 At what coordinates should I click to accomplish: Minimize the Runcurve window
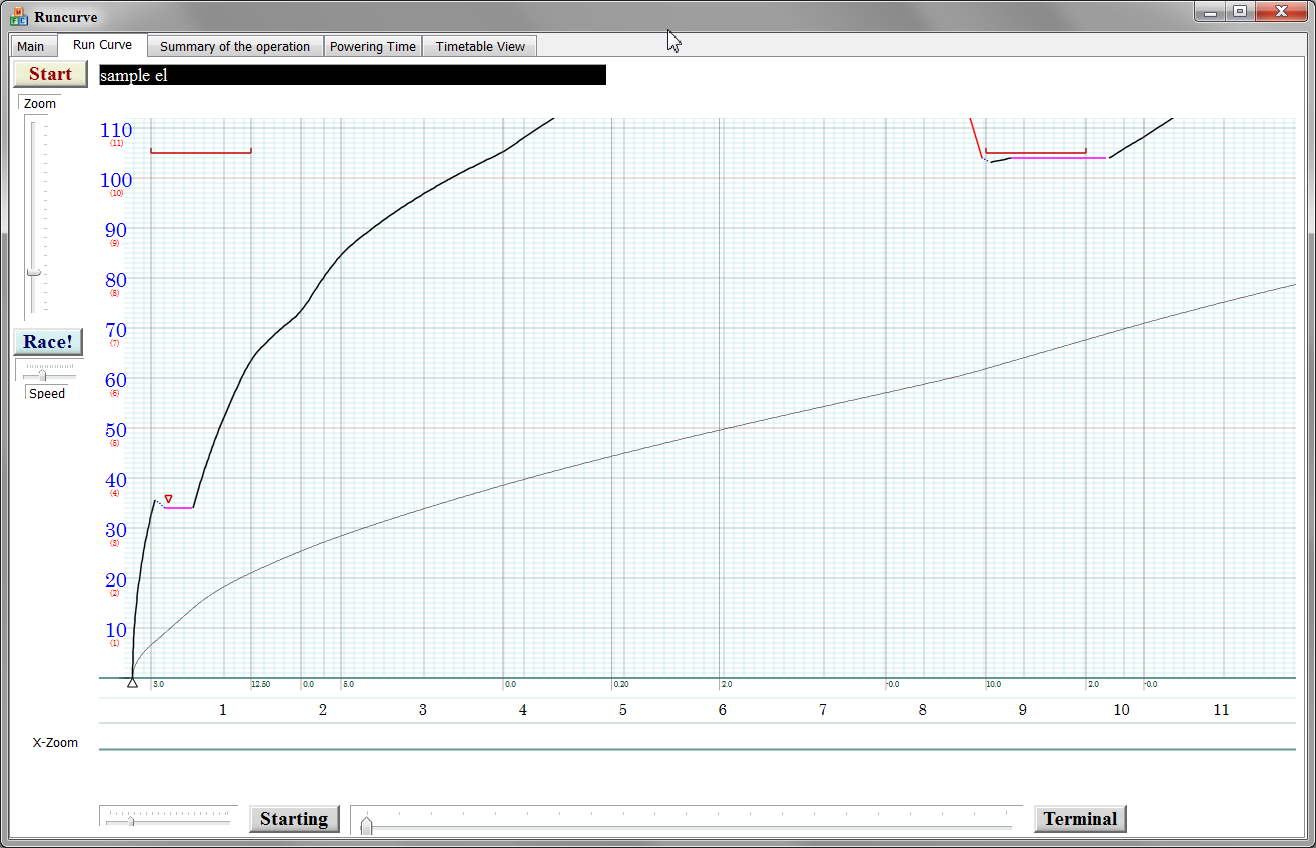tap(1211, 12)
